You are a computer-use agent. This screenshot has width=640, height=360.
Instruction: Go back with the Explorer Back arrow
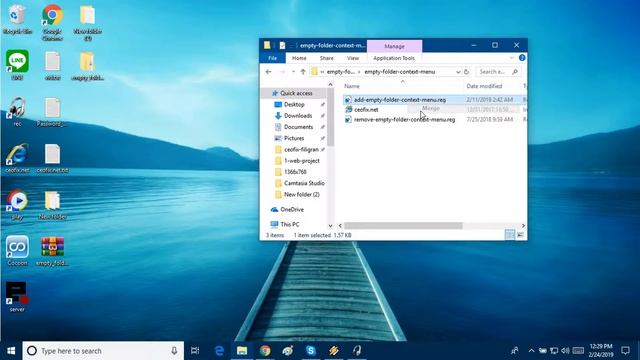268,72
